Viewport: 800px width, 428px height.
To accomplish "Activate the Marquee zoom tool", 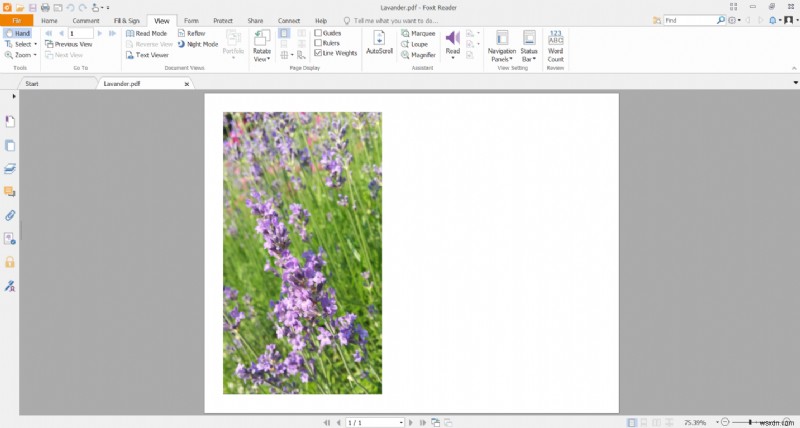I will pyautogui.click(x=418, y=33).
